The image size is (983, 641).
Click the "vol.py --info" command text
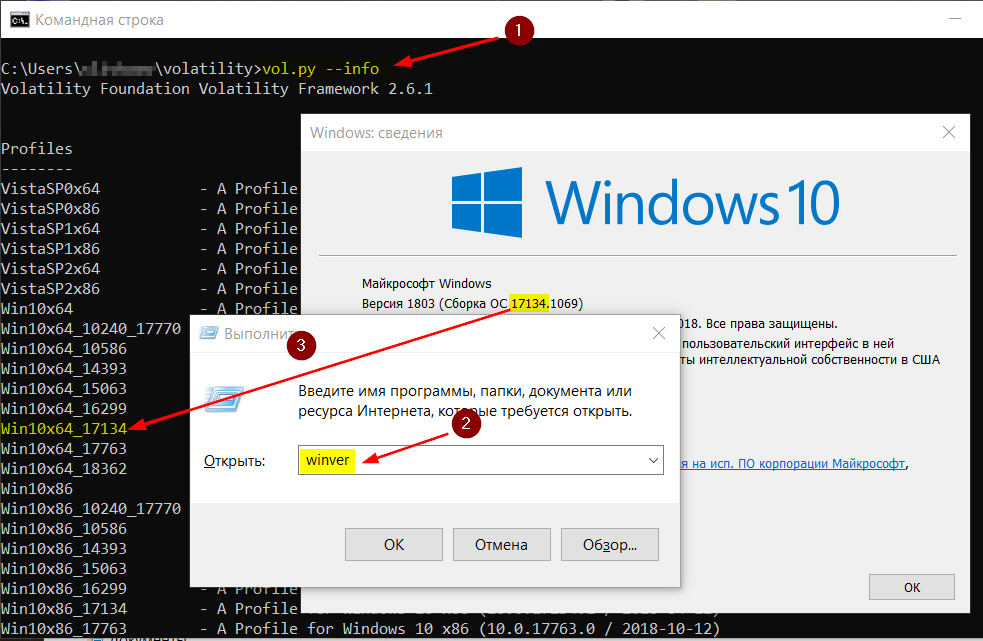320,68
